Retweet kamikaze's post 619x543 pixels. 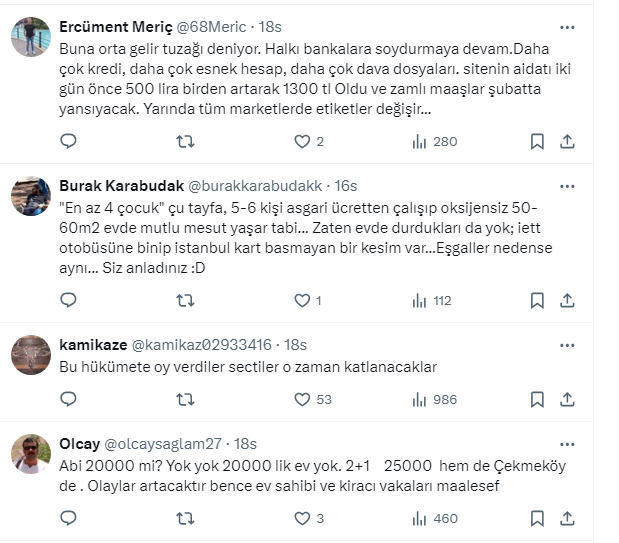185,399
